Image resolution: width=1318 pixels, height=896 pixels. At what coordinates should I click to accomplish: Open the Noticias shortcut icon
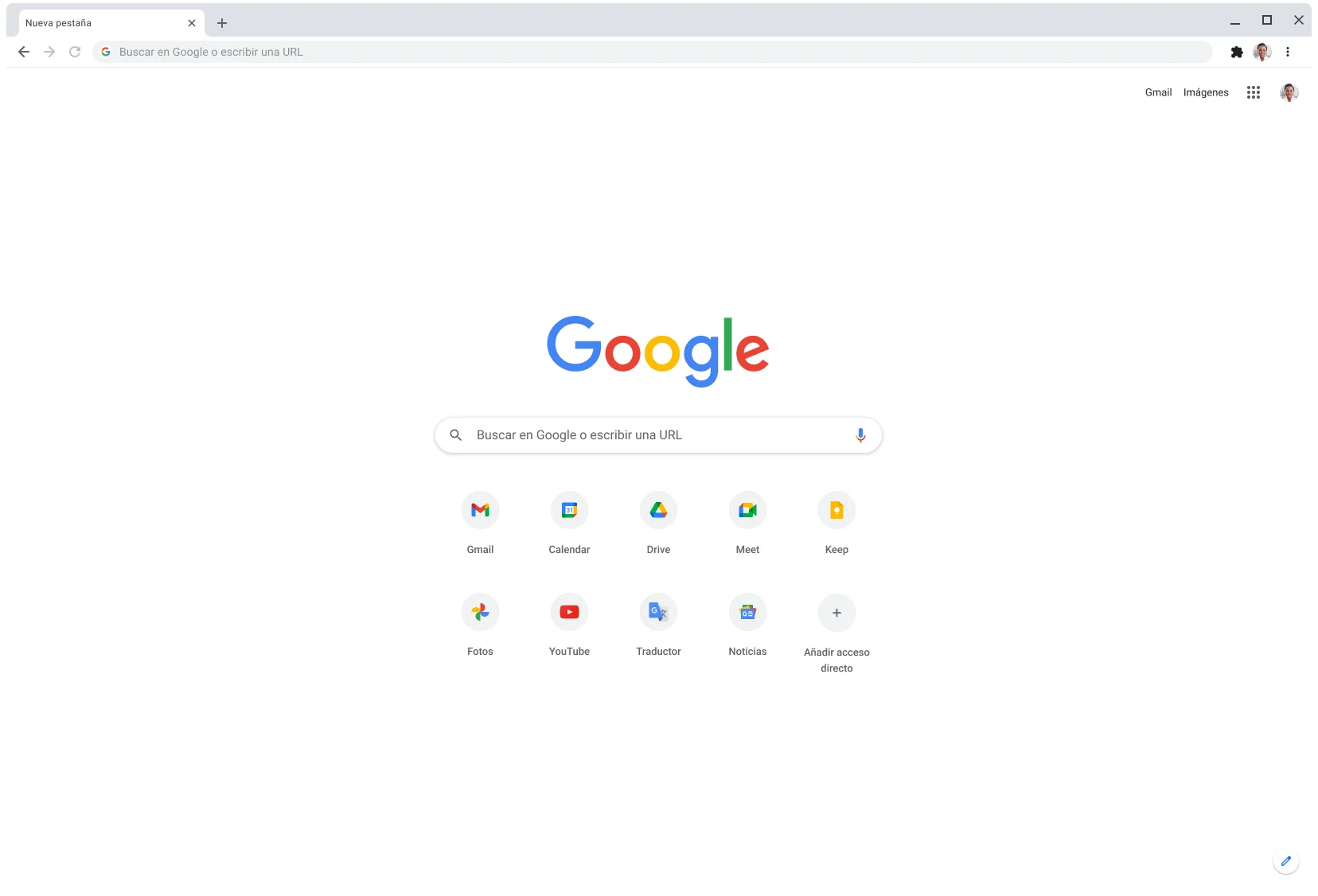point(747,612)
